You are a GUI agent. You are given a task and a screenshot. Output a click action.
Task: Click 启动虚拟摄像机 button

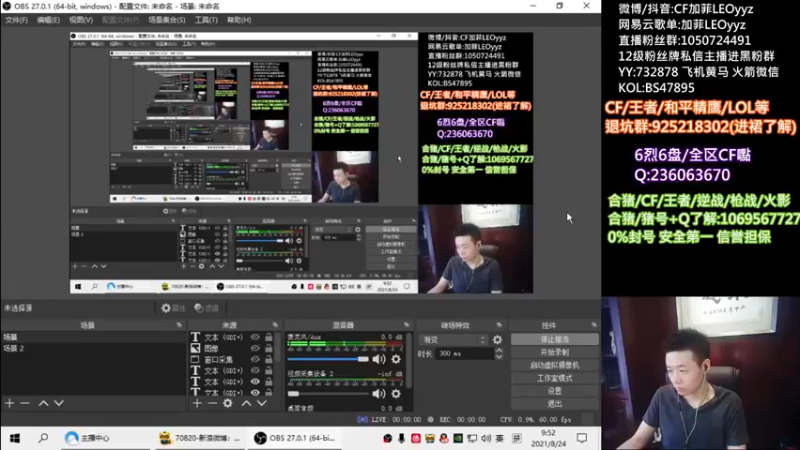click(x=555, y=365)
